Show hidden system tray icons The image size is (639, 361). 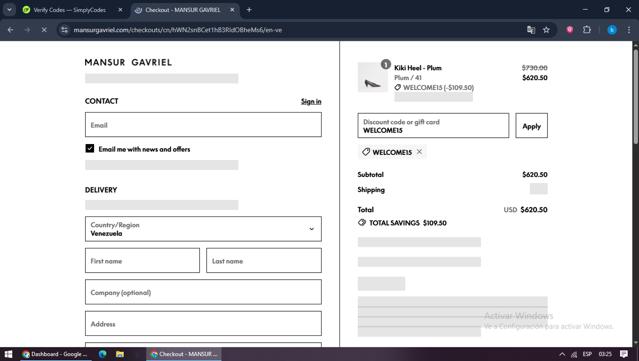[562, 354]
